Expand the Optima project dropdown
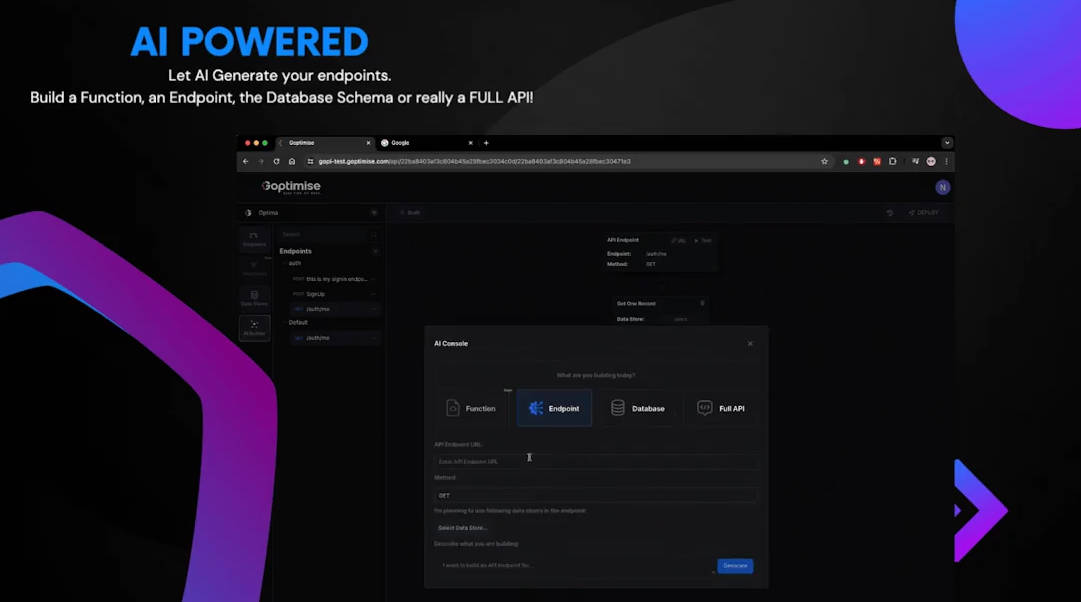 [x=374, y=213]
